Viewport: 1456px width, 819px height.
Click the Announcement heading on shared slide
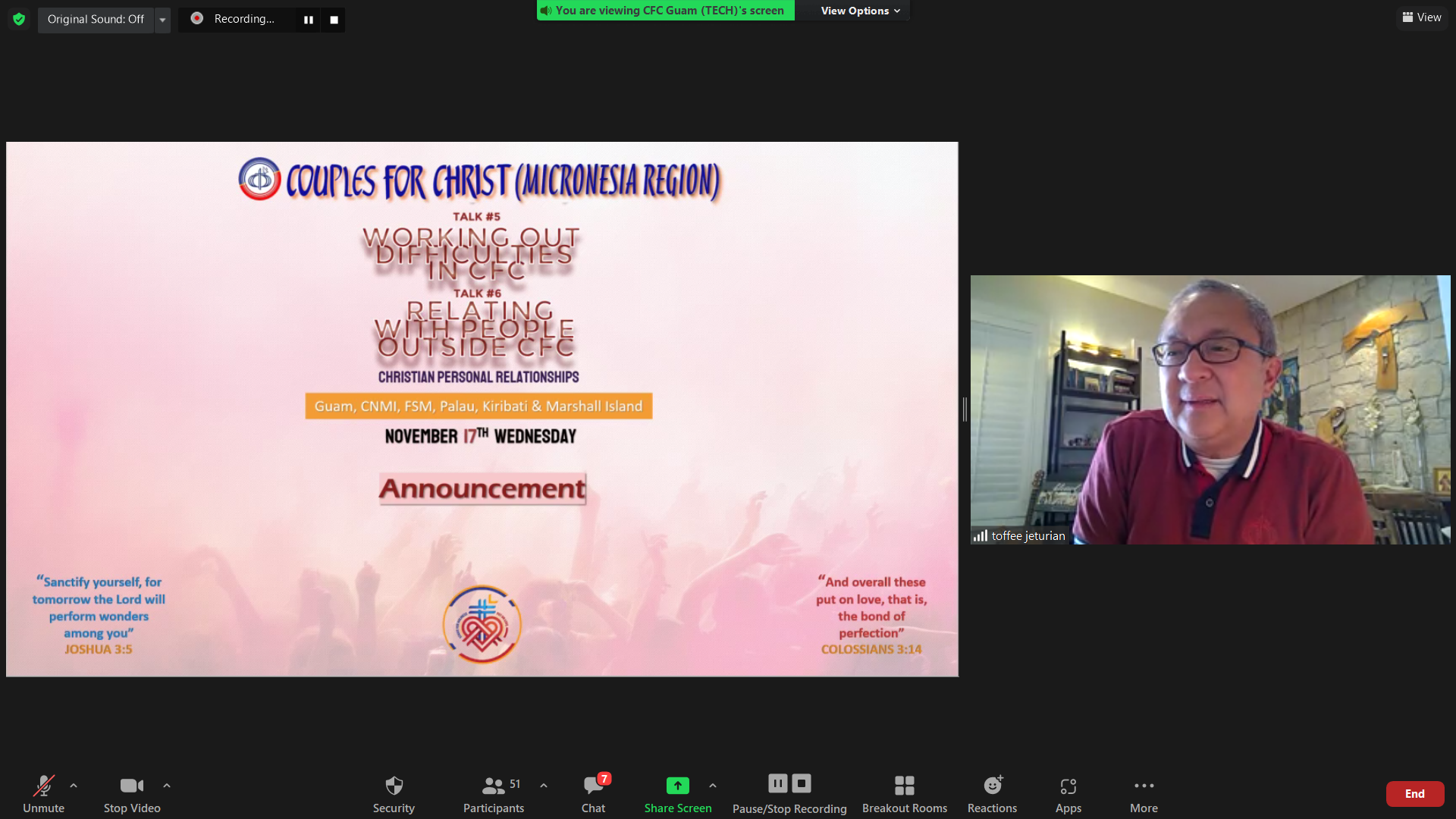482,488
